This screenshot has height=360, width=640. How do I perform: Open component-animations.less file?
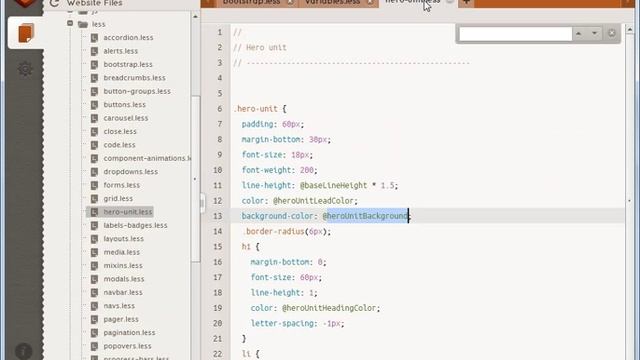pyautogui.click(x=147, y=158)
